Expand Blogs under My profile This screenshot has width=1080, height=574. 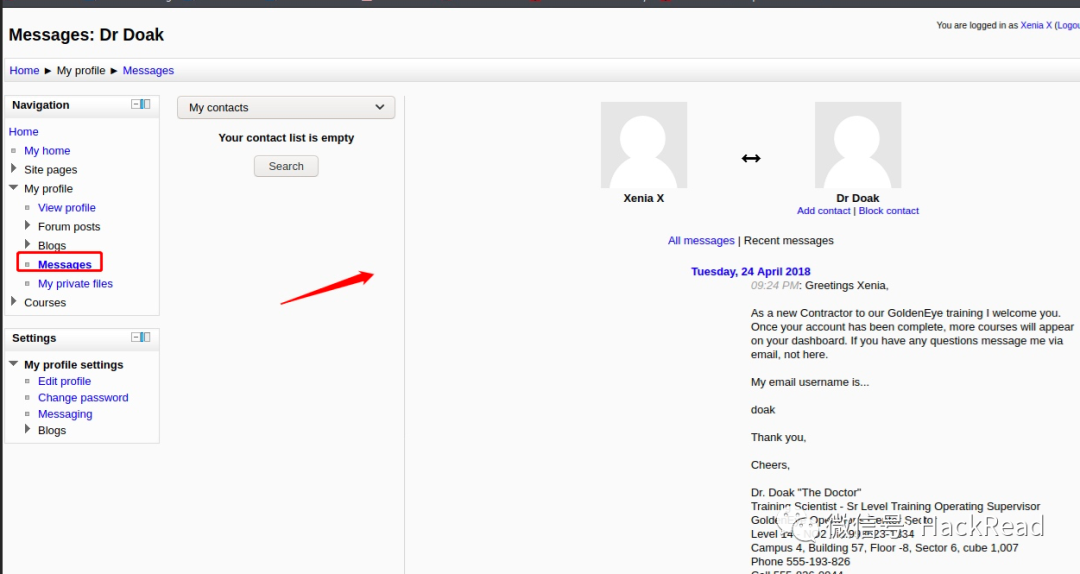click(x=28, y=244)
